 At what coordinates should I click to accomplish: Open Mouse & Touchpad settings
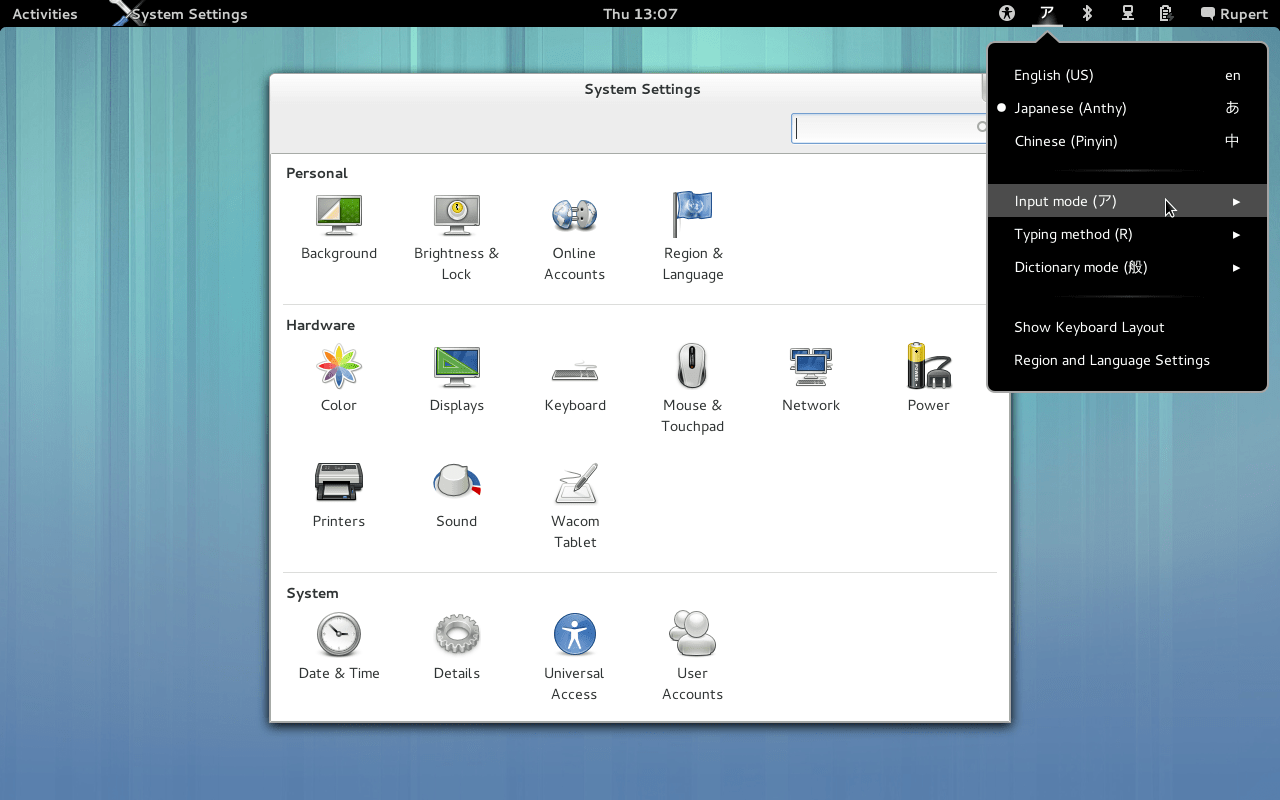692,389
